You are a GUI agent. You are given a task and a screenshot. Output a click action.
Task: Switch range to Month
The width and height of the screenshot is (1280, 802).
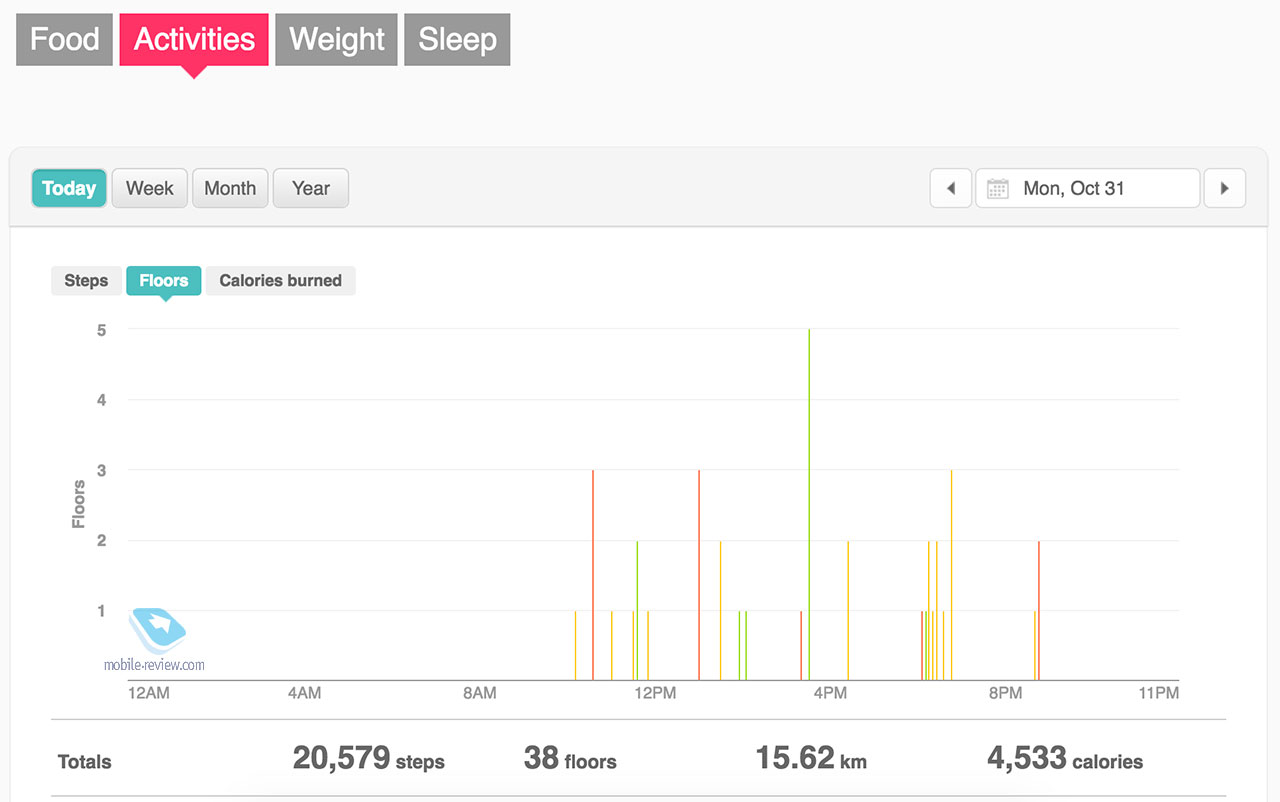pos(230,188)
